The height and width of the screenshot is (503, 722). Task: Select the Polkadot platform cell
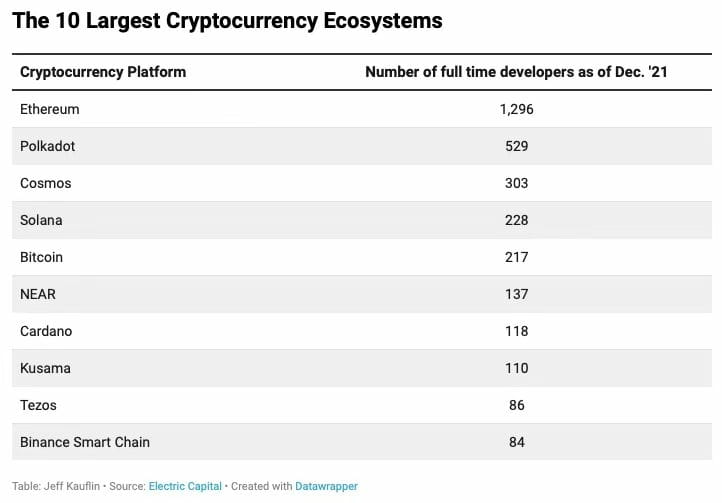tap(47, 146)
